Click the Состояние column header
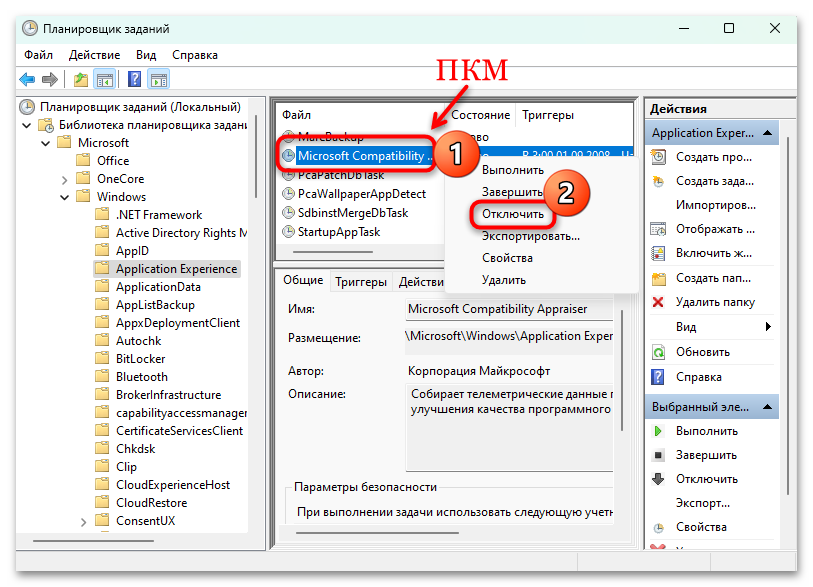Viewport: 813px width, 587px height. (480, 115)
